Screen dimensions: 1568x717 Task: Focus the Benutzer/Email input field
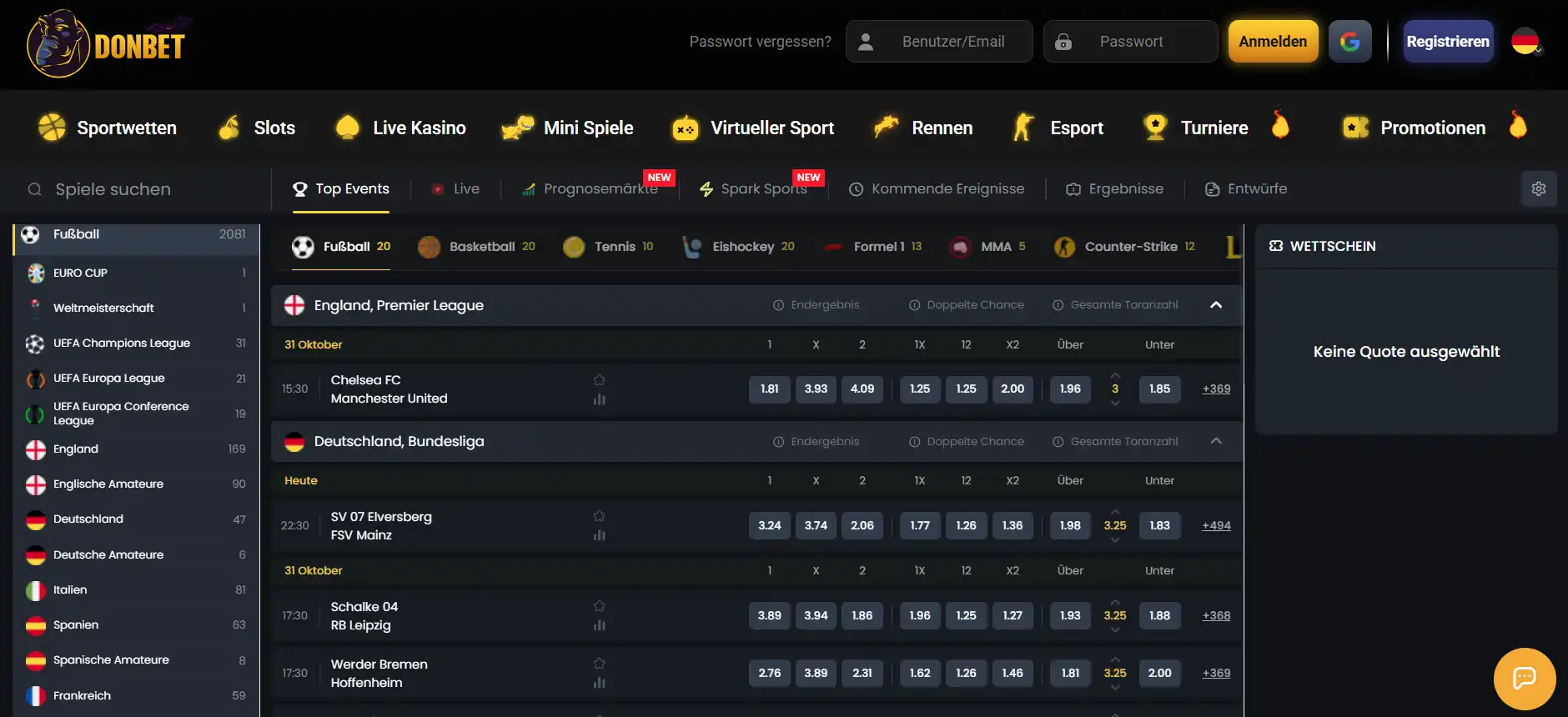tap(939, 42)
